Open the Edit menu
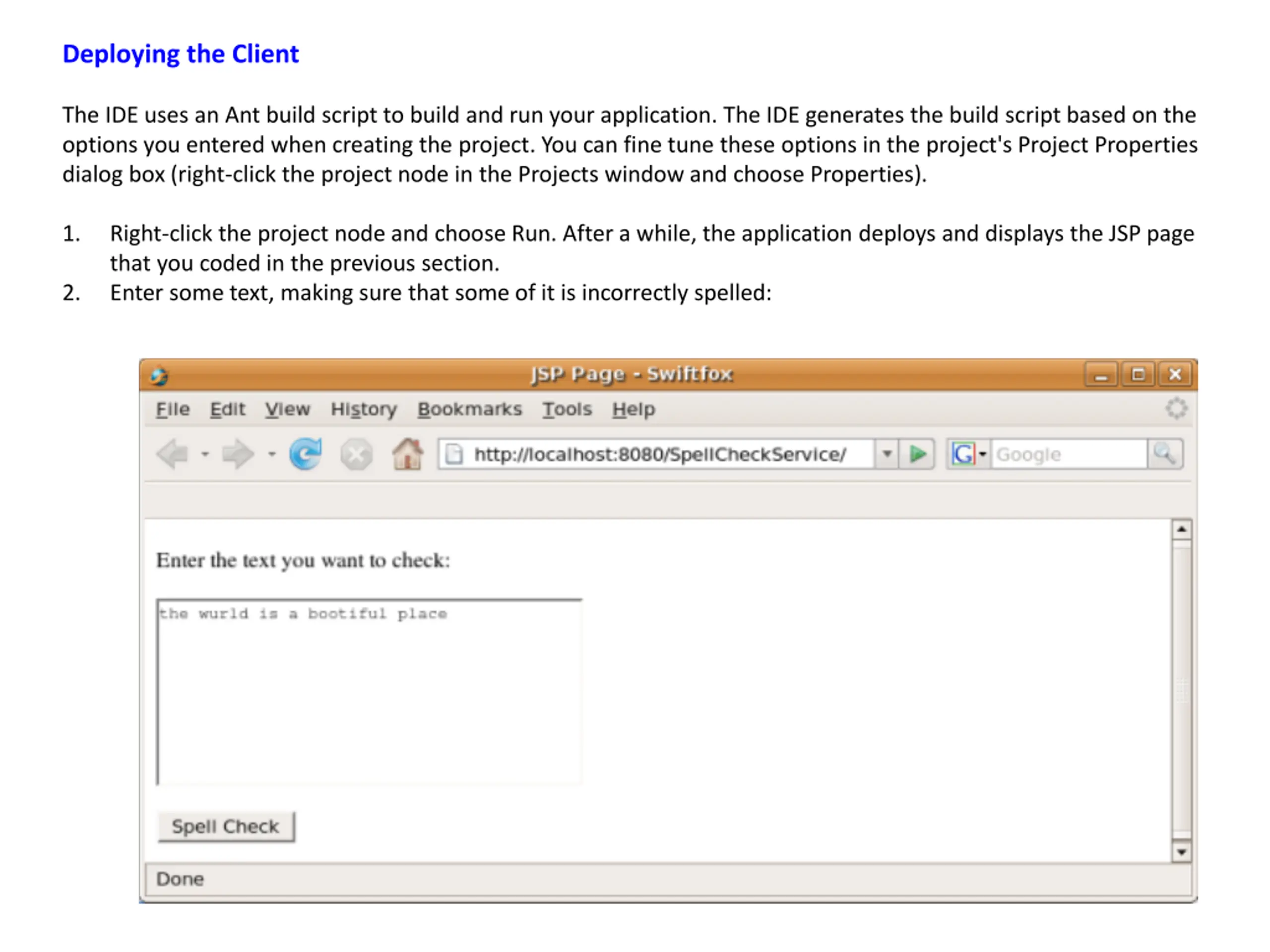1270x952 pixels. (227, 409)
